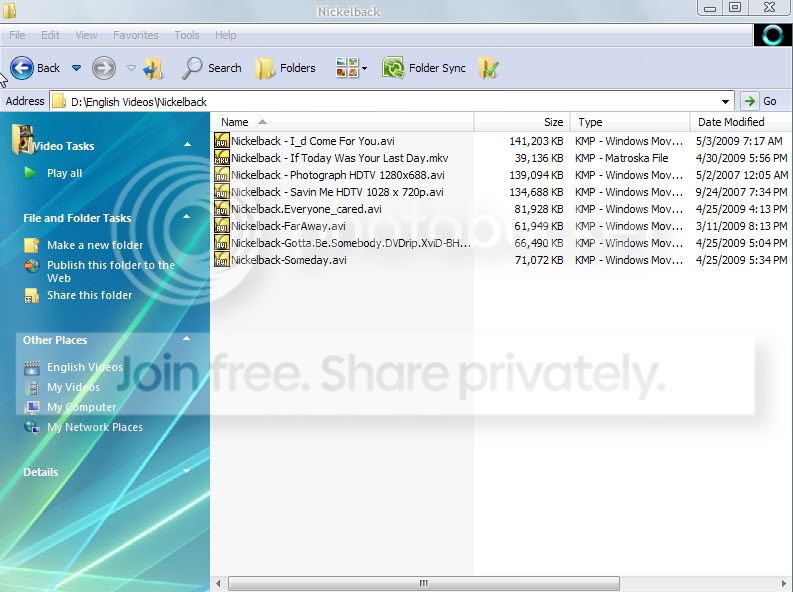Viewport: 793px width, 592px height.
Task: Open Forward button history dropdown arrow
Action: (x=131, y=68)
